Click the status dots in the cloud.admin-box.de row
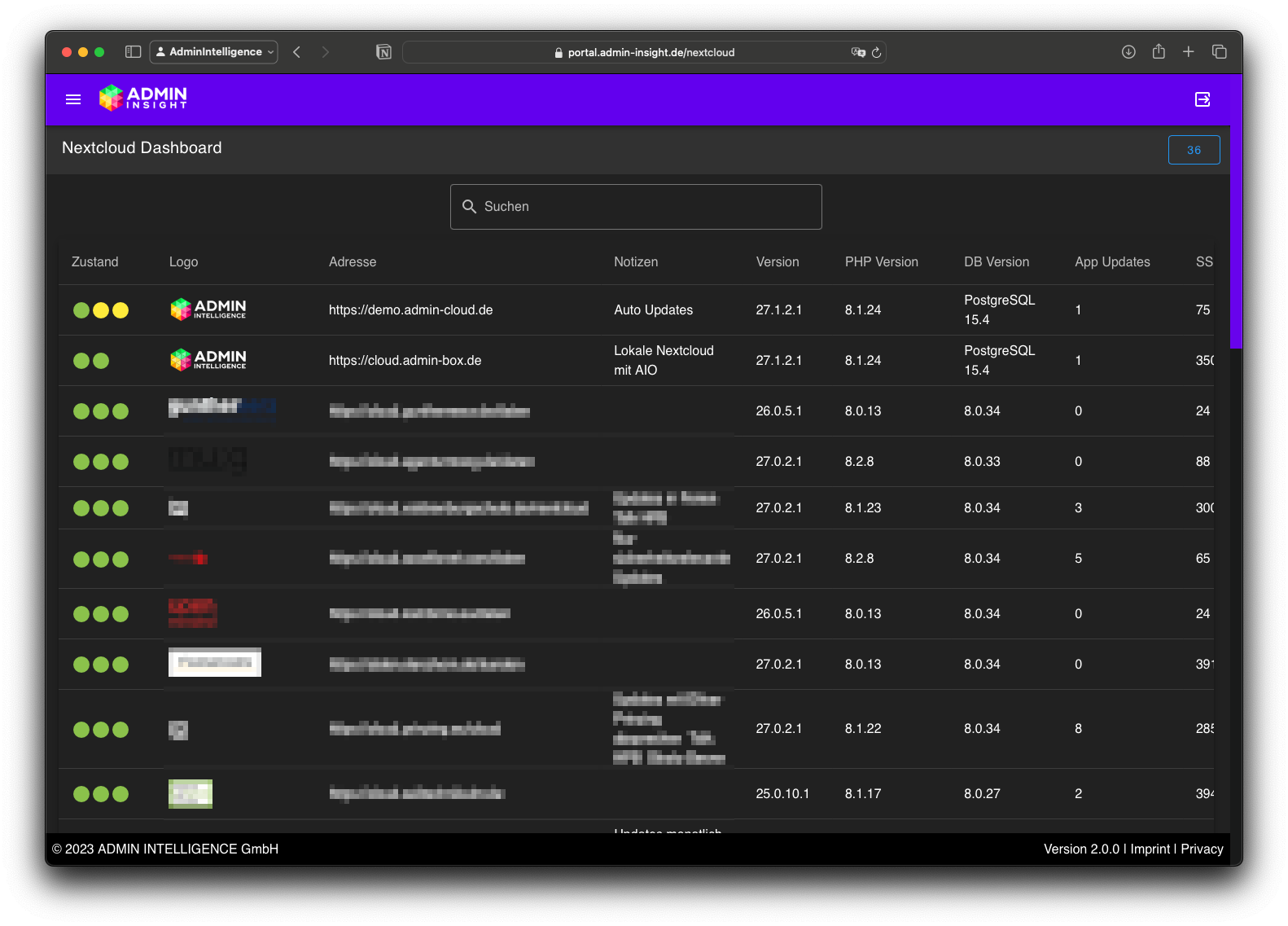Viewport: 1288px width, 926px height. pyautogui.click(x=91, y=361)
